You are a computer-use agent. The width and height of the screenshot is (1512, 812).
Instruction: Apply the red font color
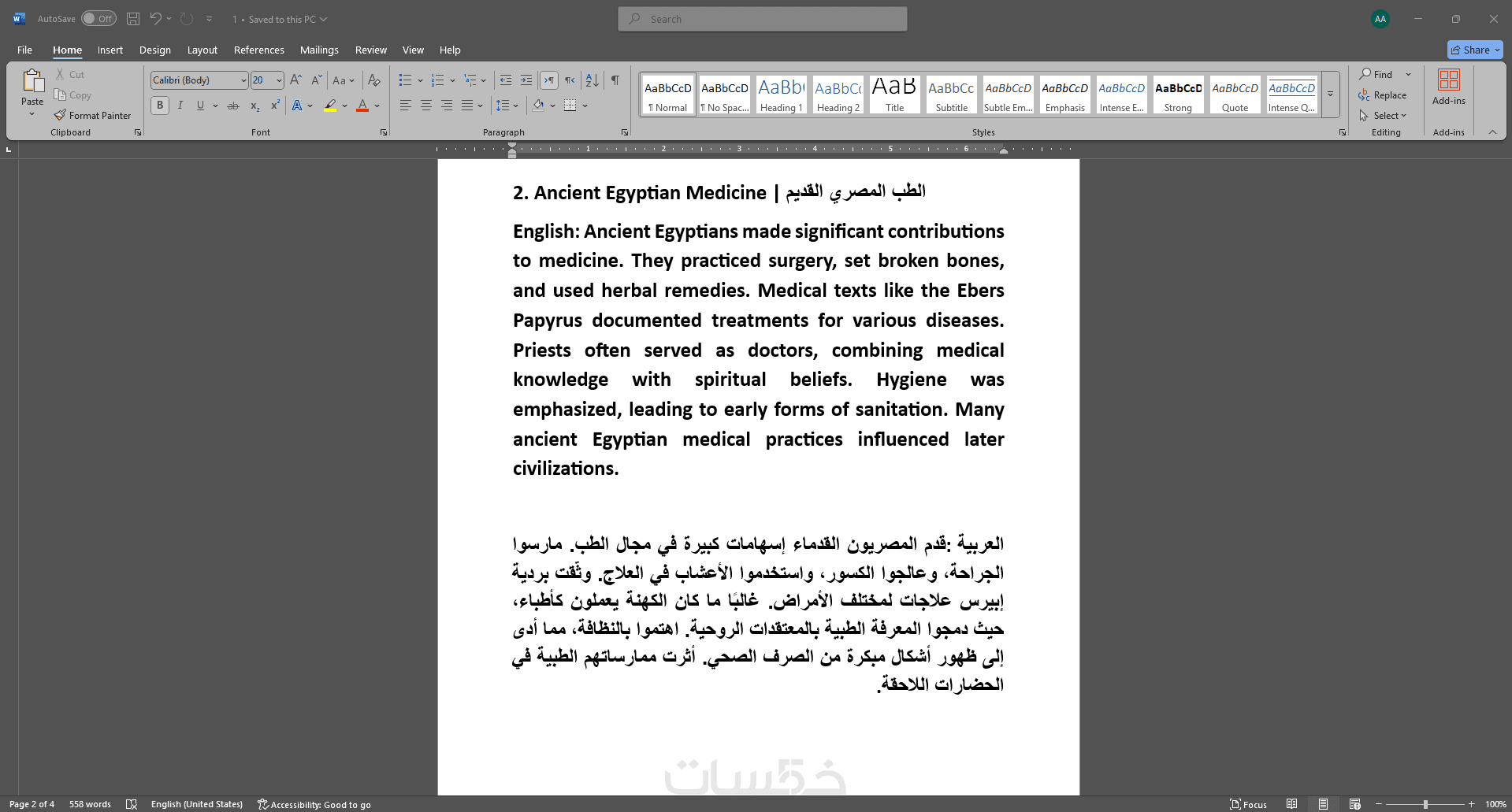tap(362, 106)
